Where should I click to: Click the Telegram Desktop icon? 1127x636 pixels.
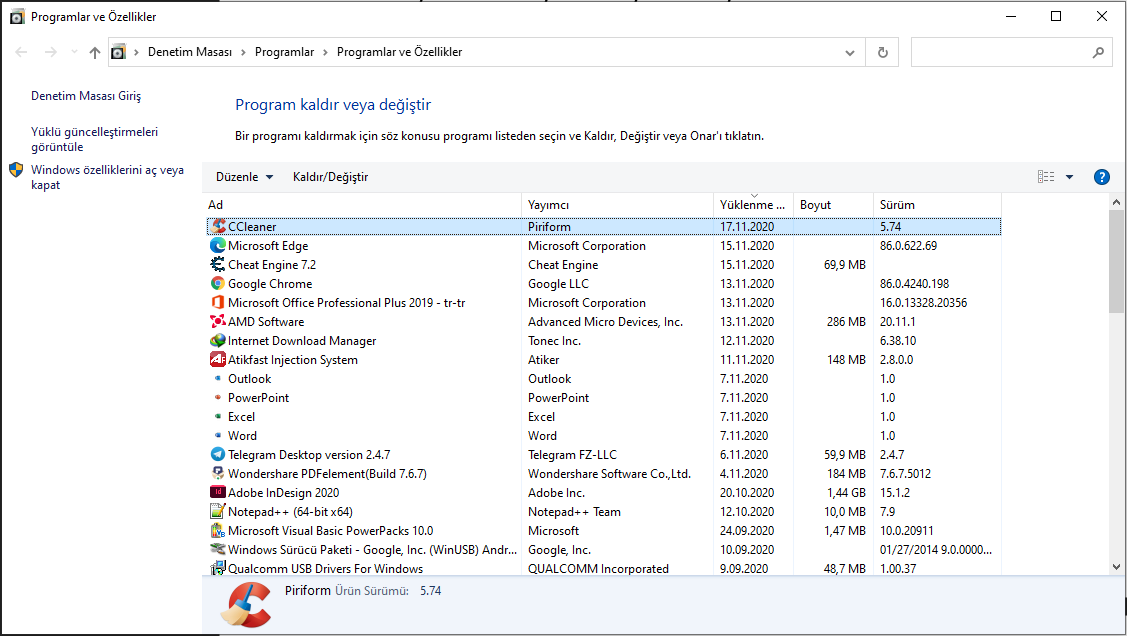(218, 455)
